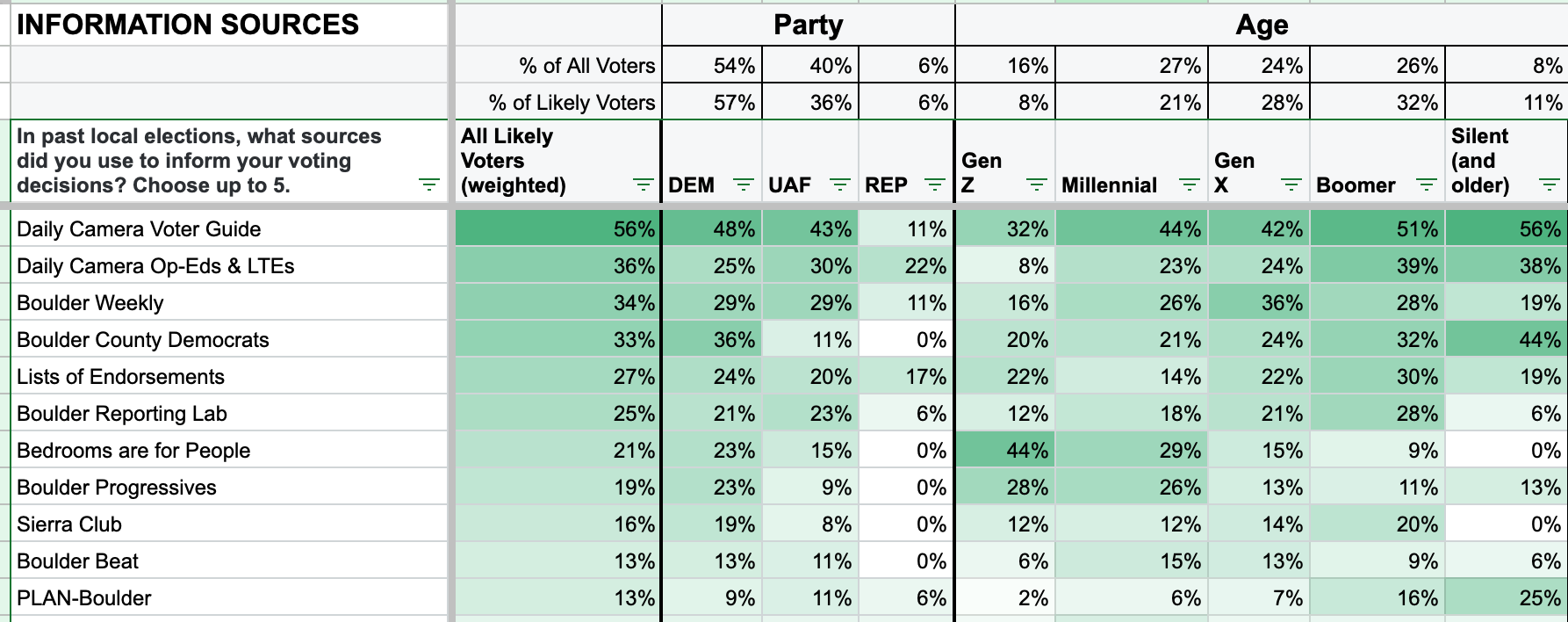1568x622 pixels.
Task: Select the Age group header cell
Action: (x=1262, y=25)
